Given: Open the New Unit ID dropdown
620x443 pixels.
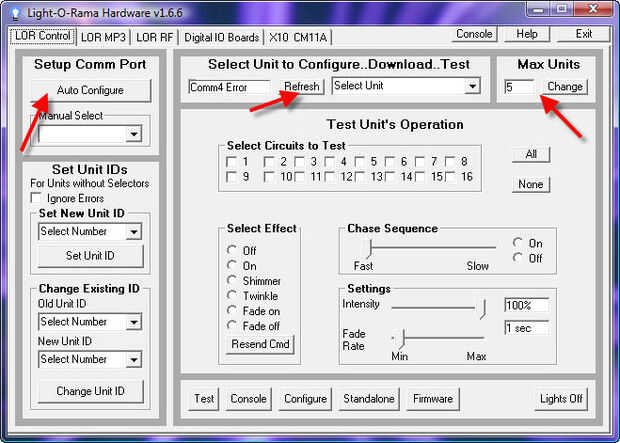Looking at the screenshot, I should point(134,360).
